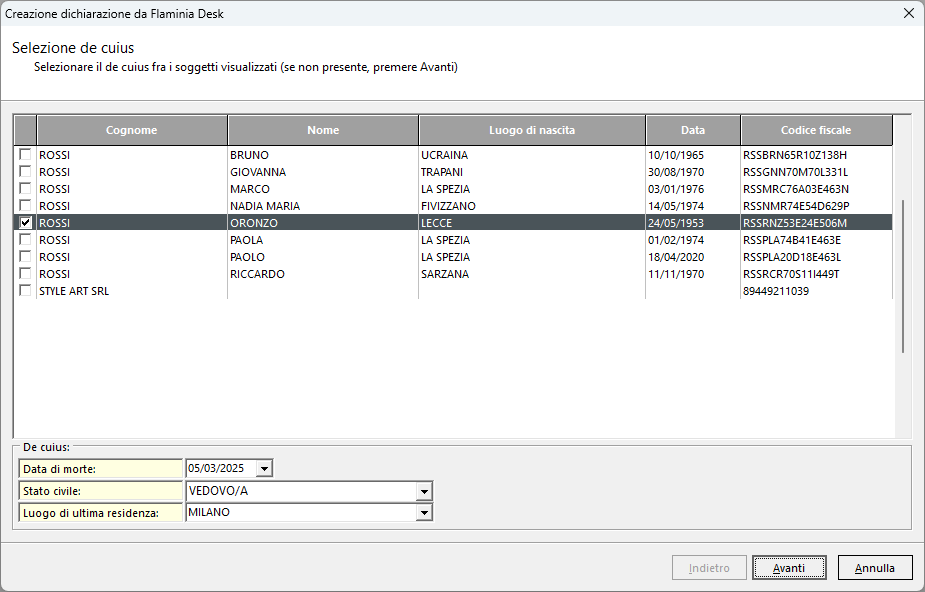Sort by Luogo di nascita header
The height and width of the screenshot is (592, 925).
click(531, 130)
